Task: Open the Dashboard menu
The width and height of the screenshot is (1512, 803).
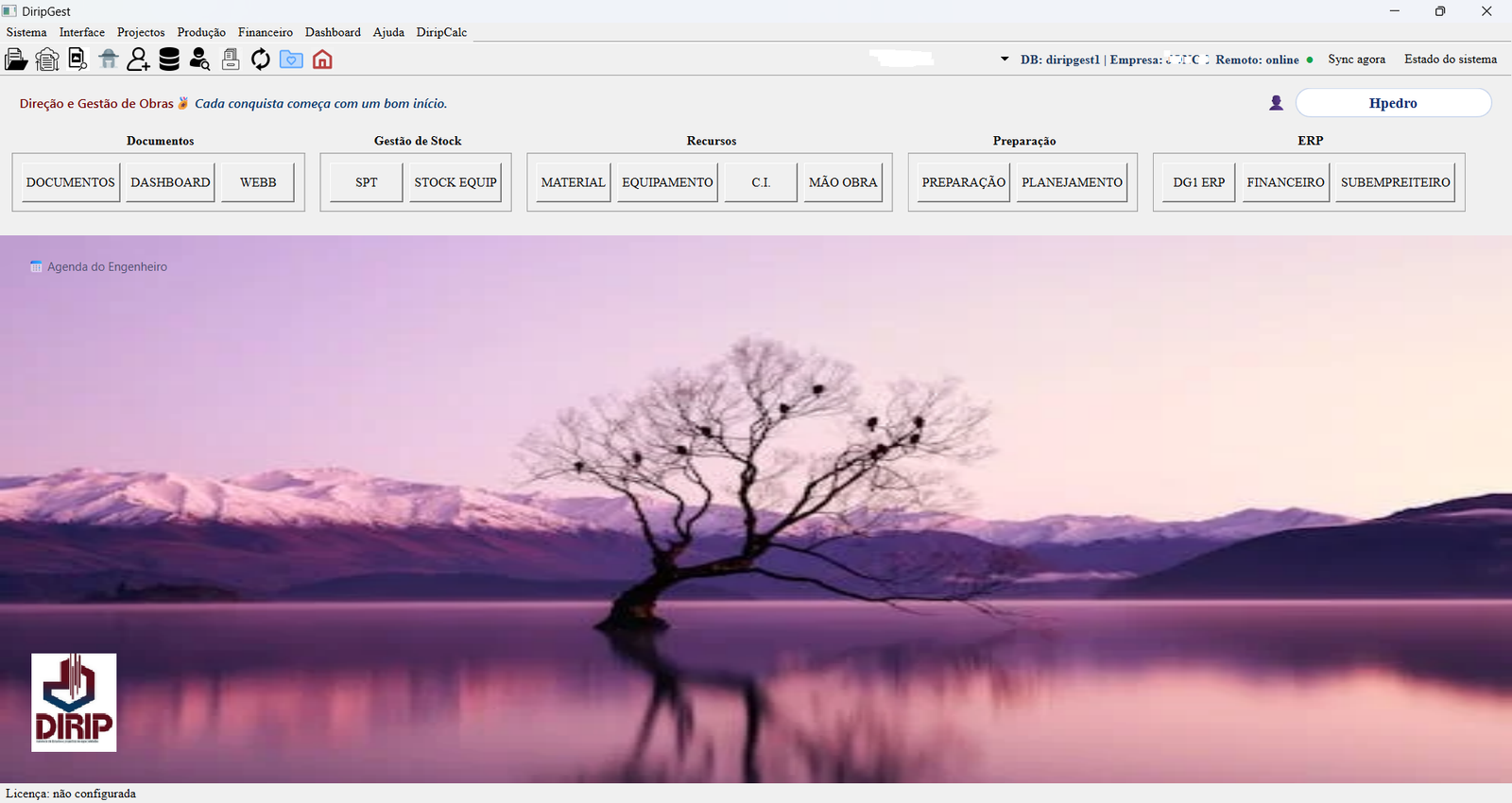Action: tap(333, 32)
